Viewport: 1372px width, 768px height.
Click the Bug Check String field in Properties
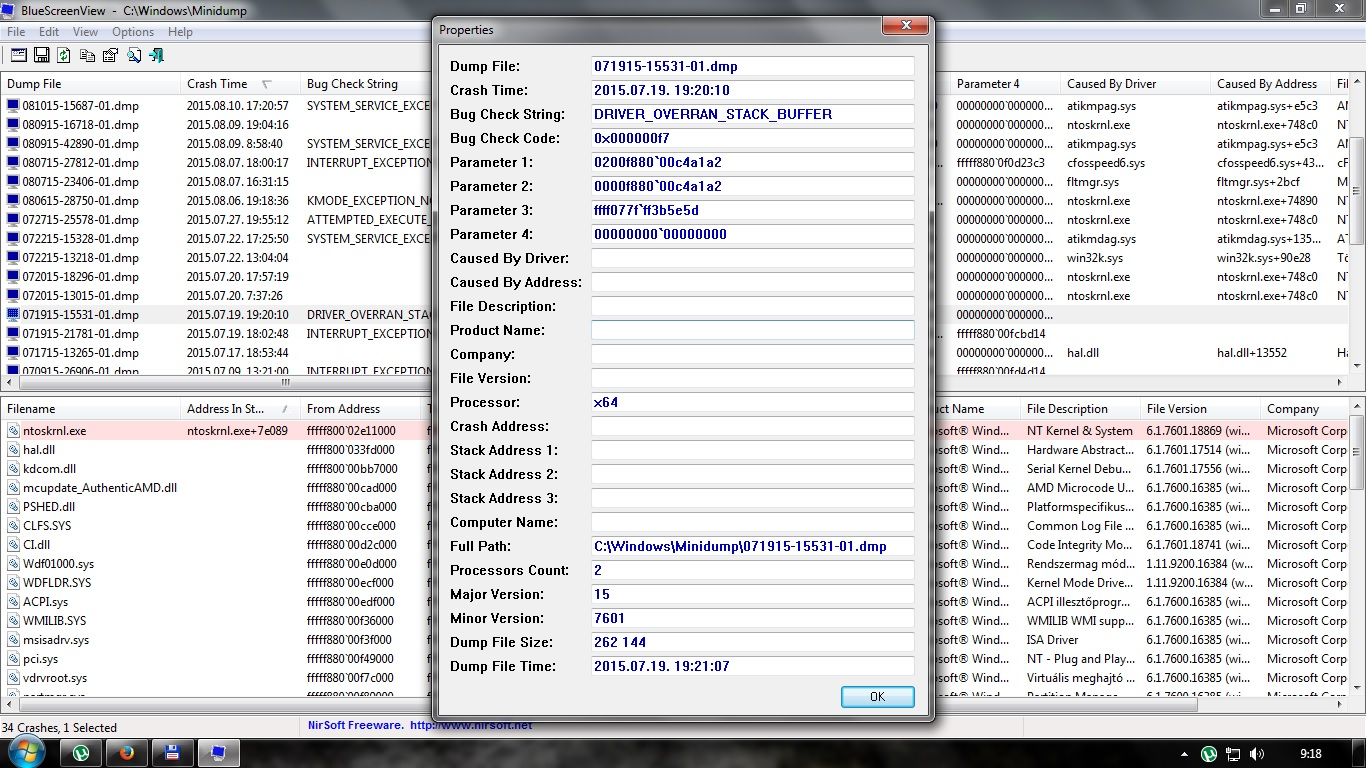pos(752,114)
